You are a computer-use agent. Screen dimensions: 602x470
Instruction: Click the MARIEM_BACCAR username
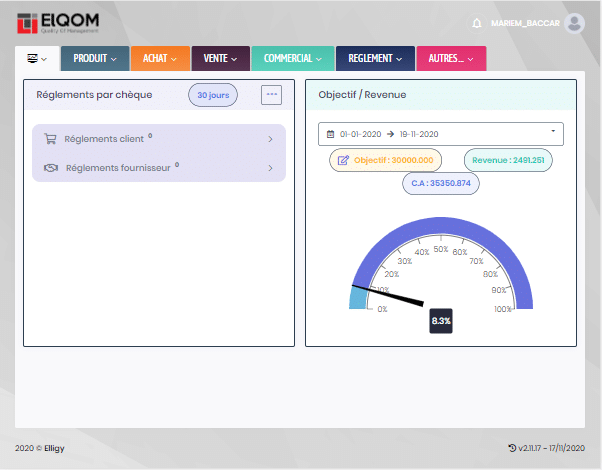tap(525, 23)
